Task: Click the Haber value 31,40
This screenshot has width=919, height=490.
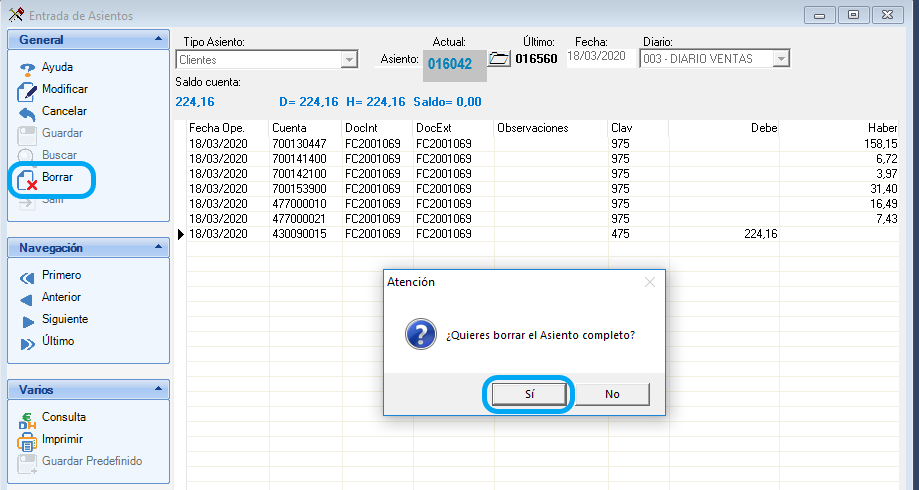Action: (x=884, y=189)
